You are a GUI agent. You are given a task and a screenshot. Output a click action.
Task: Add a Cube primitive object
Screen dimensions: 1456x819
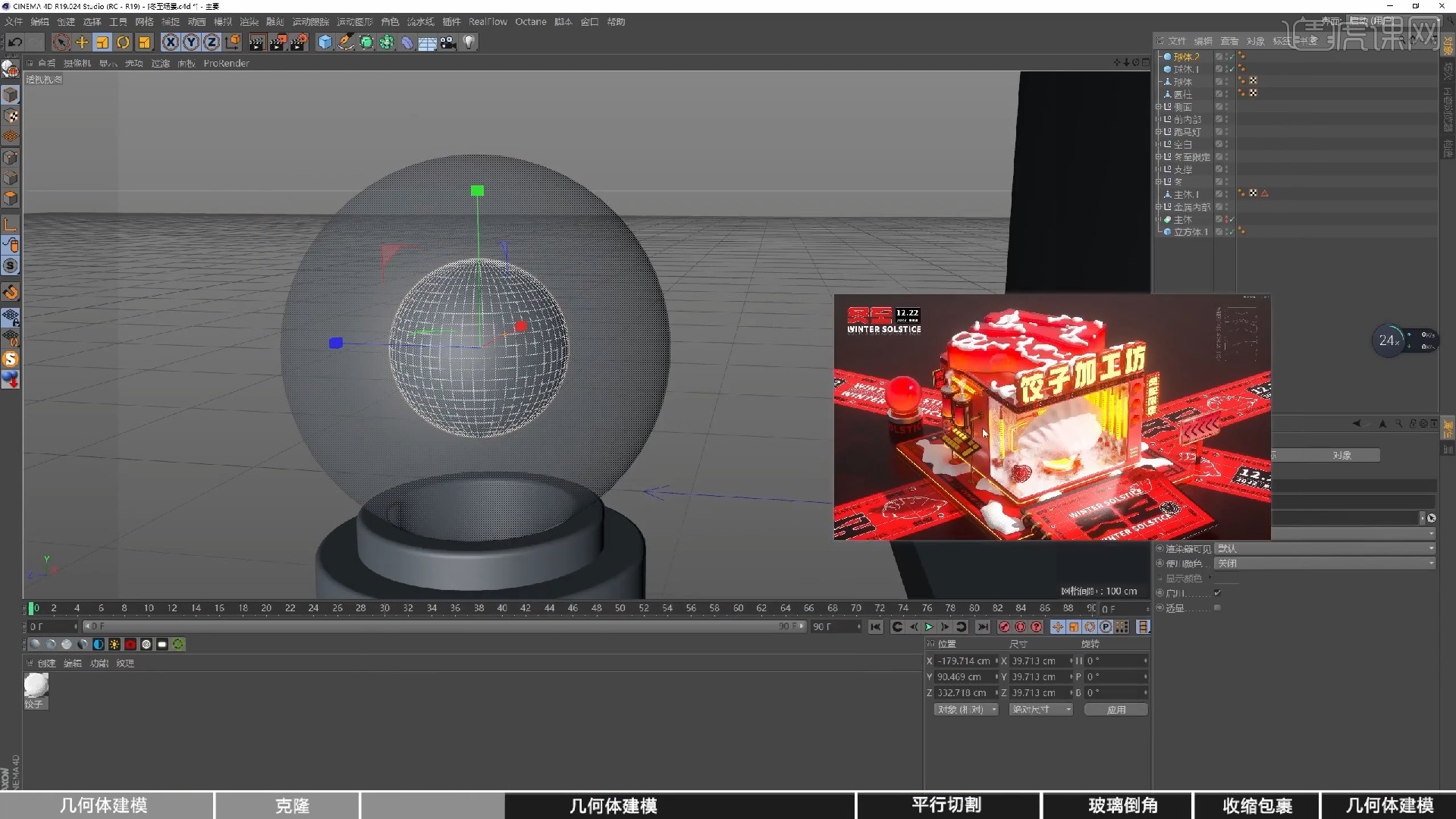(x=325, y=42)
